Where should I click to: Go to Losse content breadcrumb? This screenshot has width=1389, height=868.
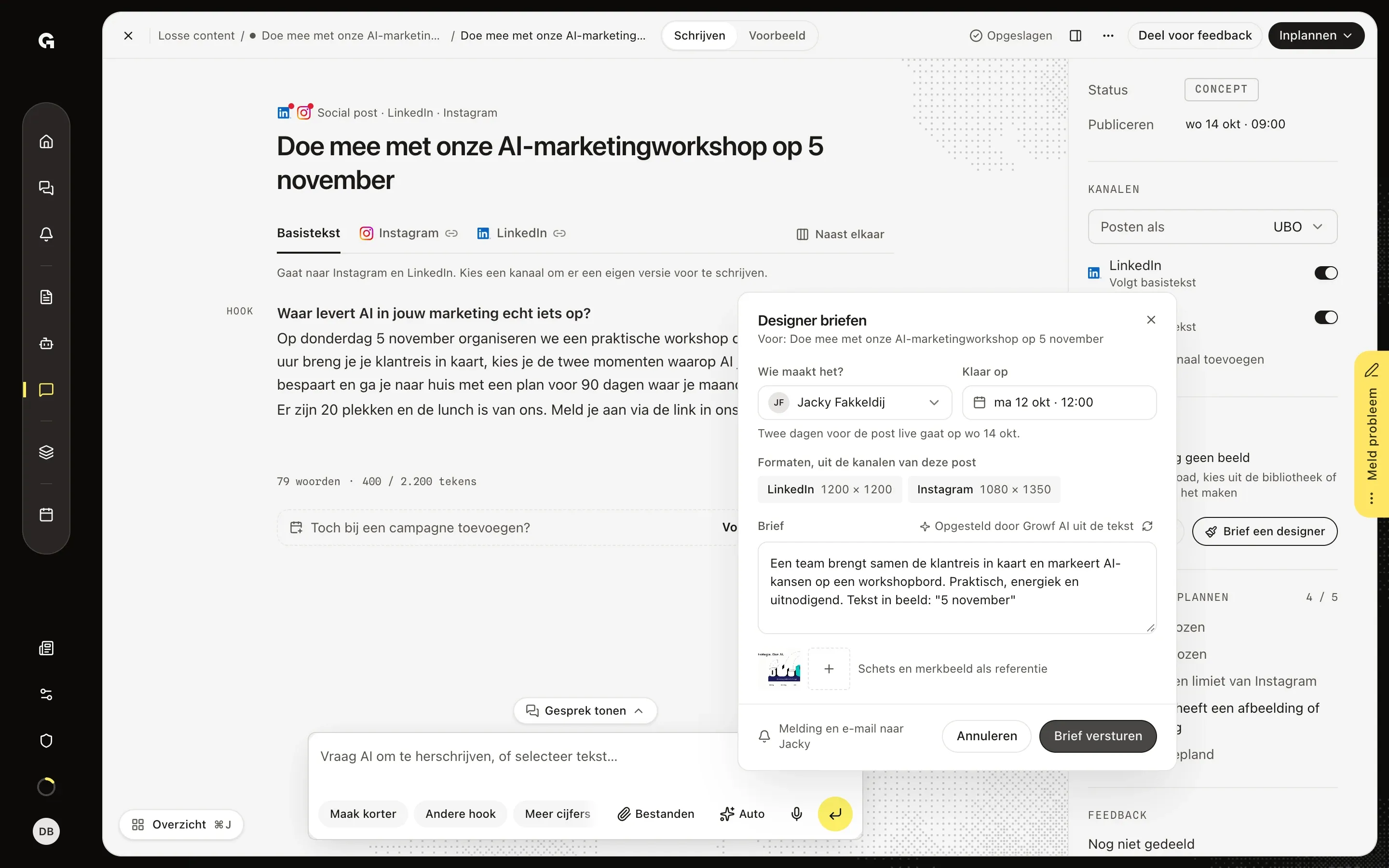(196, 36)
